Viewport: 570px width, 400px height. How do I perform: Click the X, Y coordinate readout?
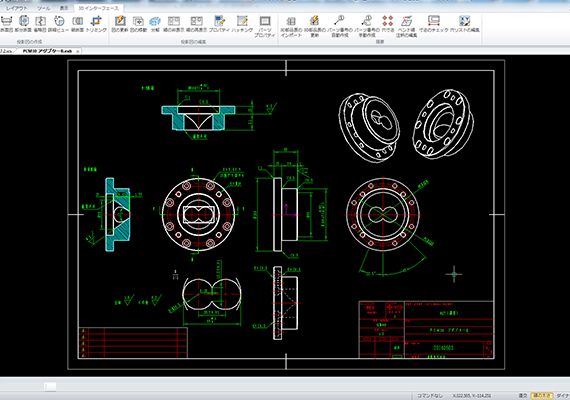[x=472, y=396]
